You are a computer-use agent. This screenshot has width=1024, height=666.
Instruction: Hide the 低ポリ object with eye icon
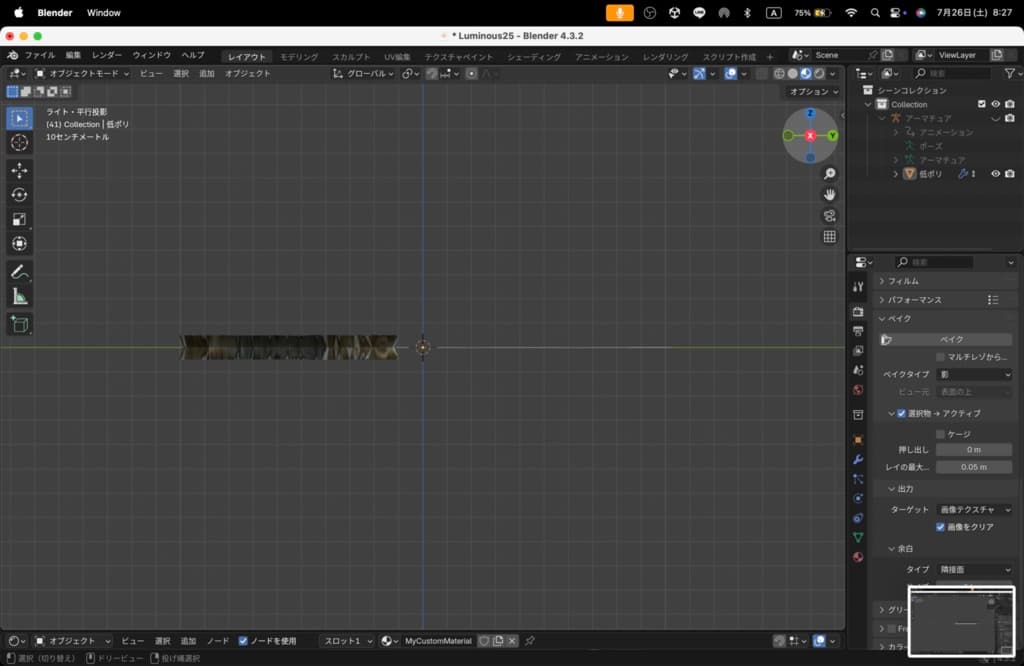tap(995, 174)
